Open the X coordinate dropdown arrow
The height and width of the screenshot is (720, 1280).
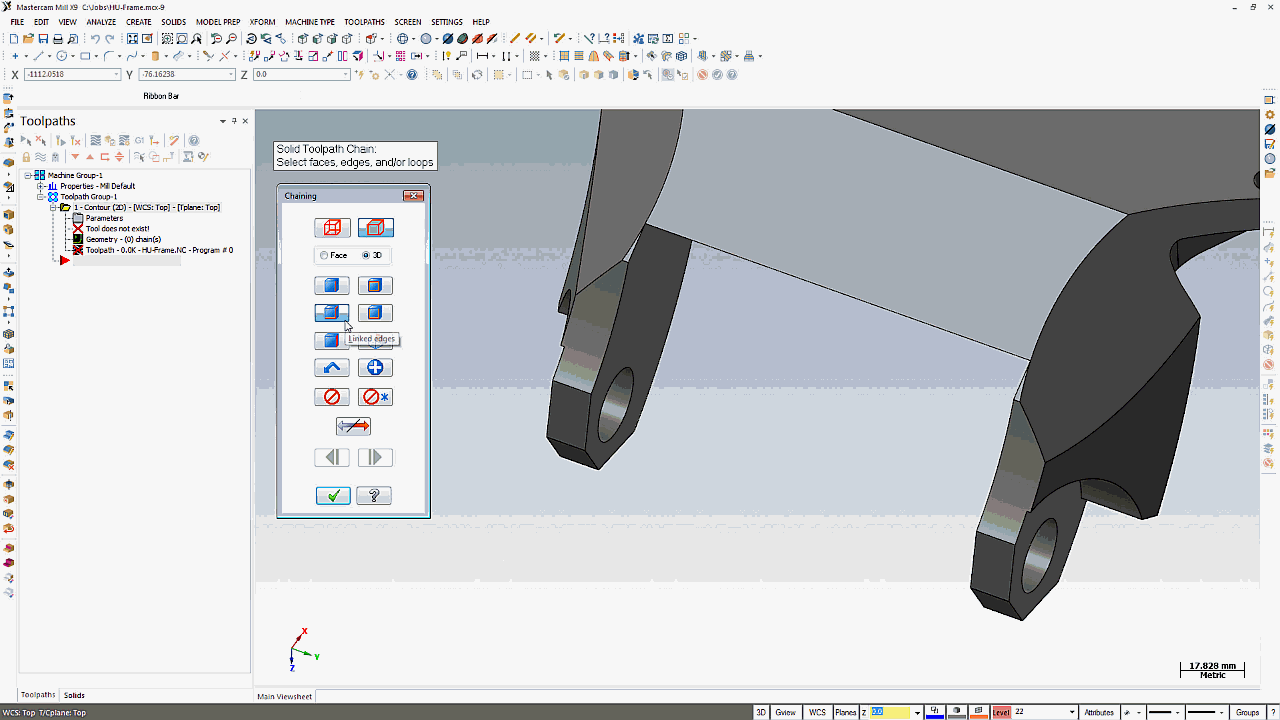pyautogui.click(x=116, y=75)
